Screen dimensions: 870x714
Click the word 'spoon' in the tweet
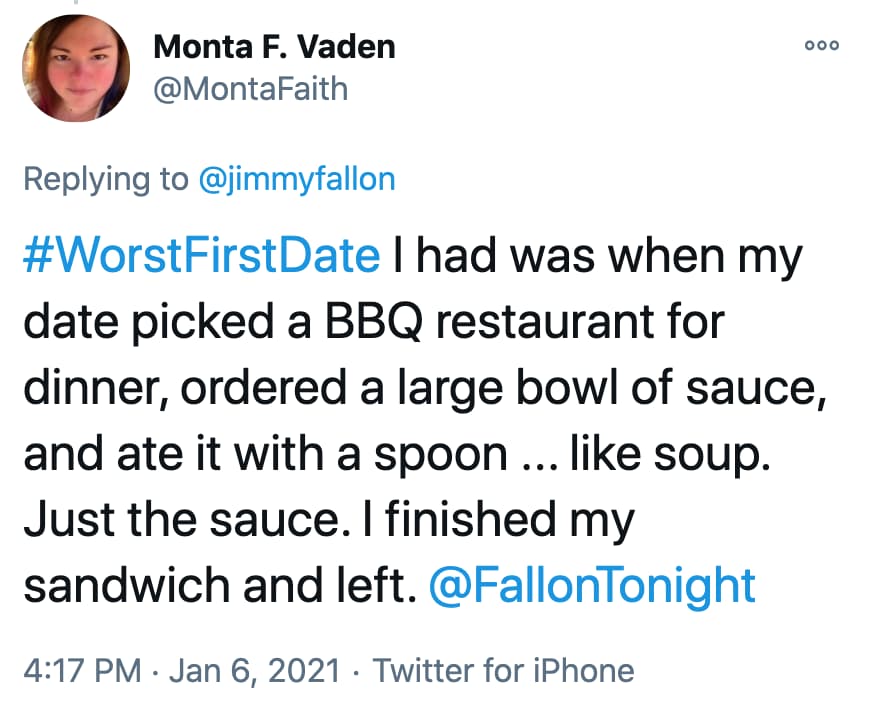tap(449, 454)
